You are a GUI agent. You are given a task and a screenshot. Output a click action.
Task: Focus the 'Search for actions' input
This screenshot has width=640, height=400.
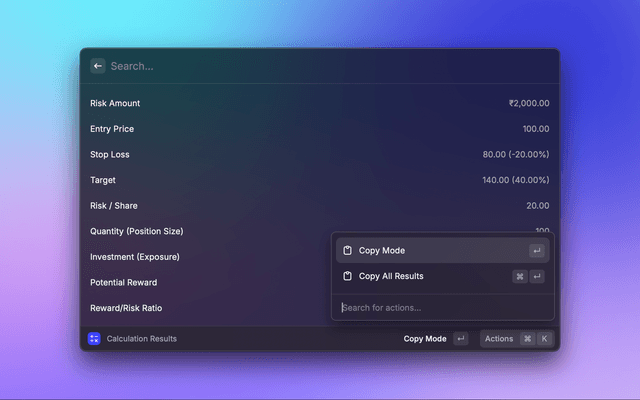(x=440, y=307)
